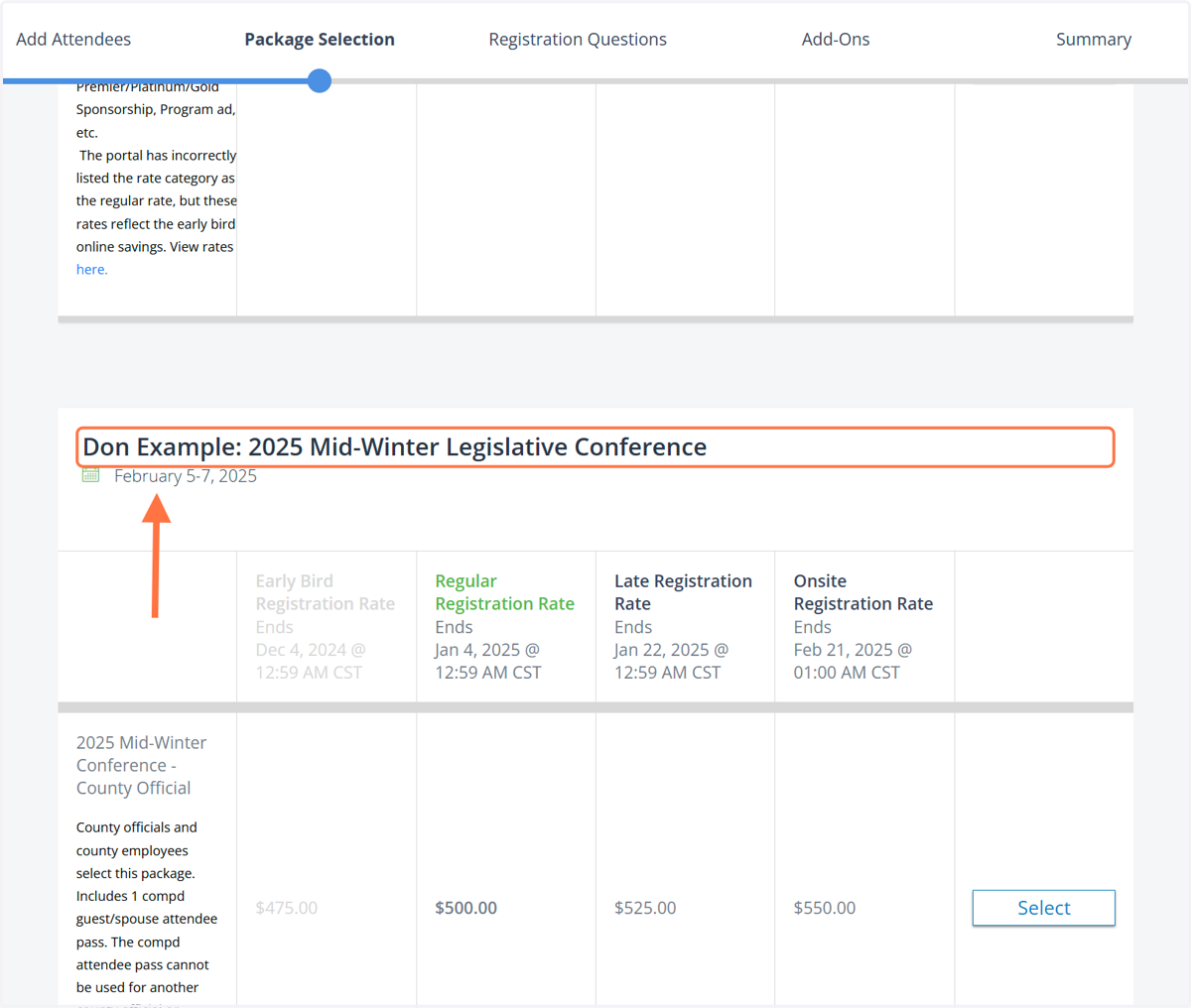Switch to Registration Questions step
Image resolution: width=1191 pixels, height=1008 pixels.
coord(578,40)
